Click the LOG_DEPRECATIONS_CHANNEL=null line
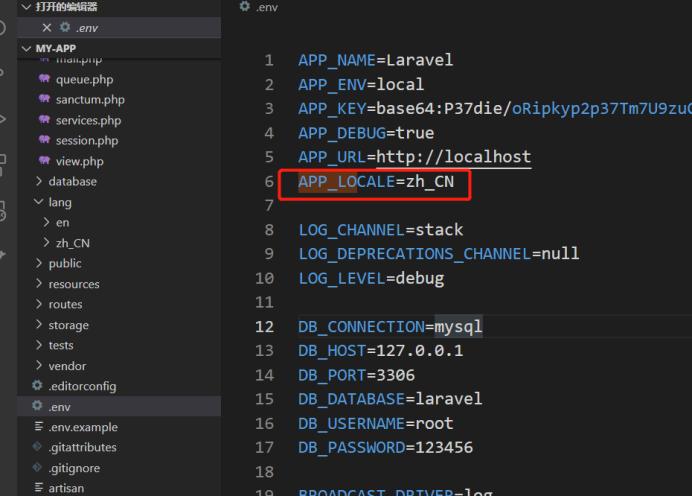692x496 pixels. pyautogui.click(x=439, y=254)
